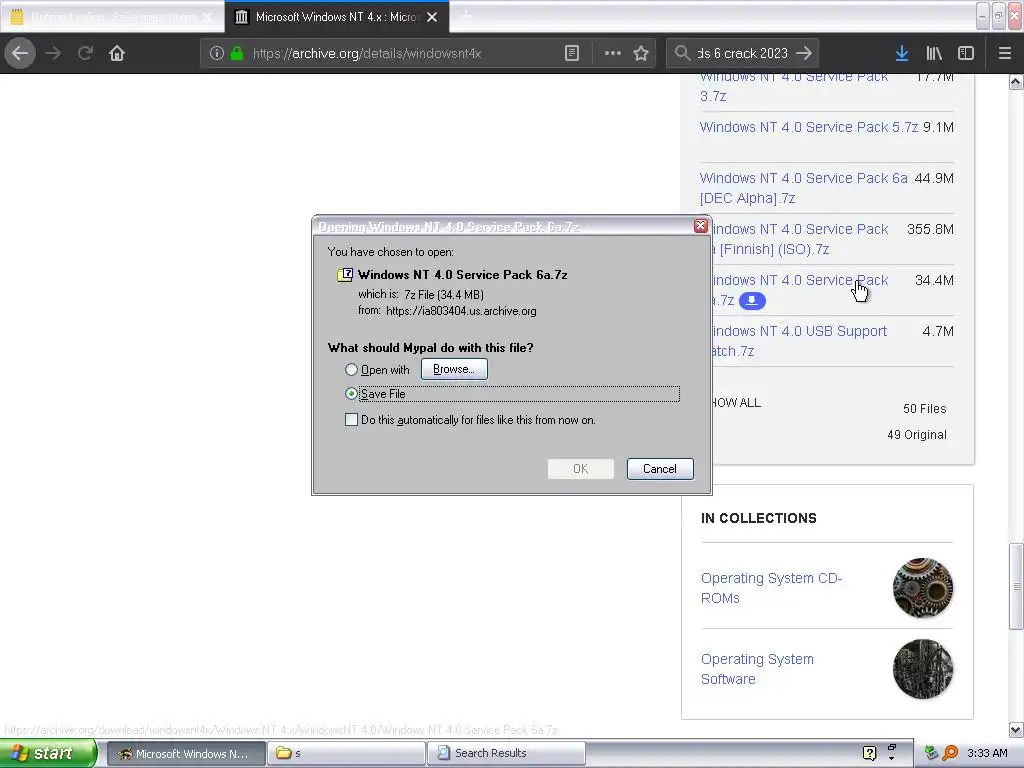The height and width of the screenshot is (768, 1024).
Task: Click the OK button in download dialog
Action: click(581, 469)
